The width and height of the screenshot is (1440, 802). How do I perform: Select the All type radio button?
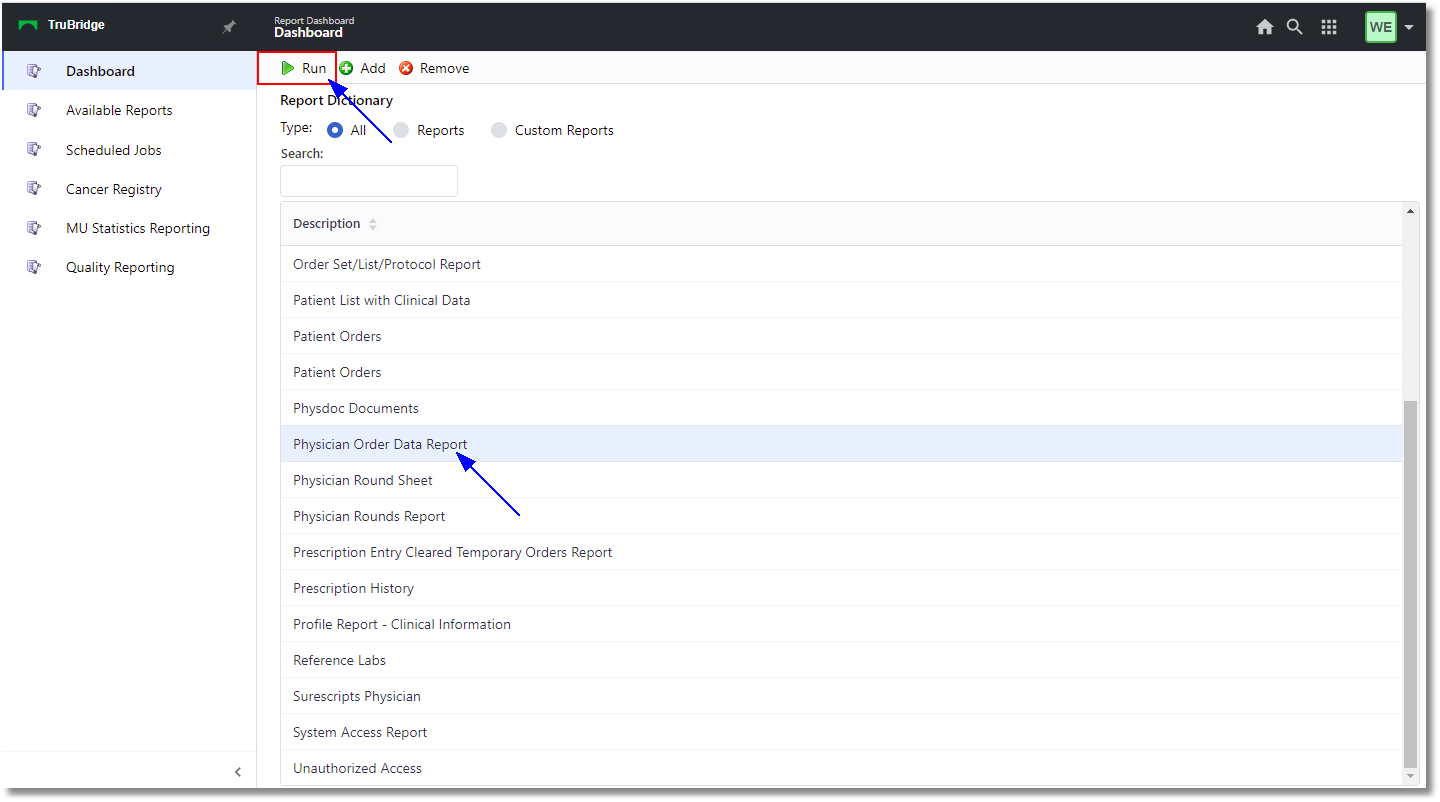(x=335, y=130)
